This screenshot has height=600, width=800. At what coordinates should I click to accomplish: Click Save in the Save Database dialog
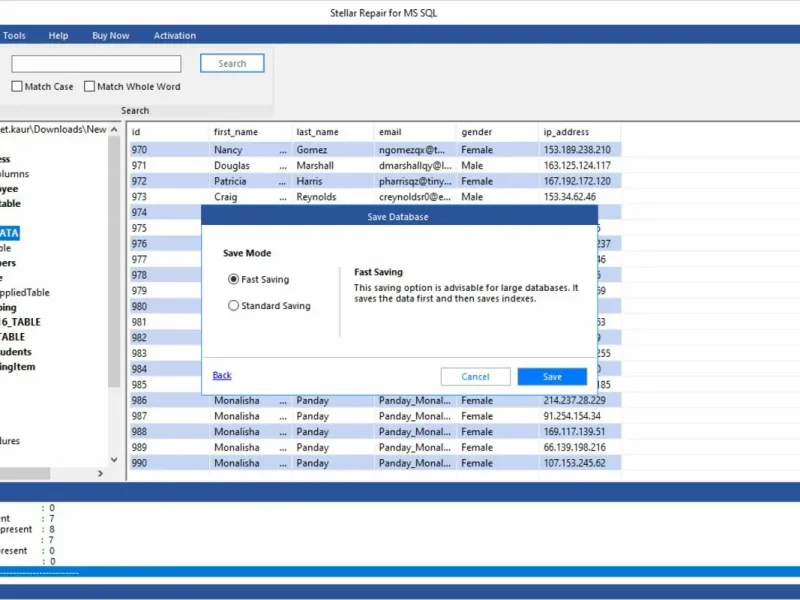(552, 377)
